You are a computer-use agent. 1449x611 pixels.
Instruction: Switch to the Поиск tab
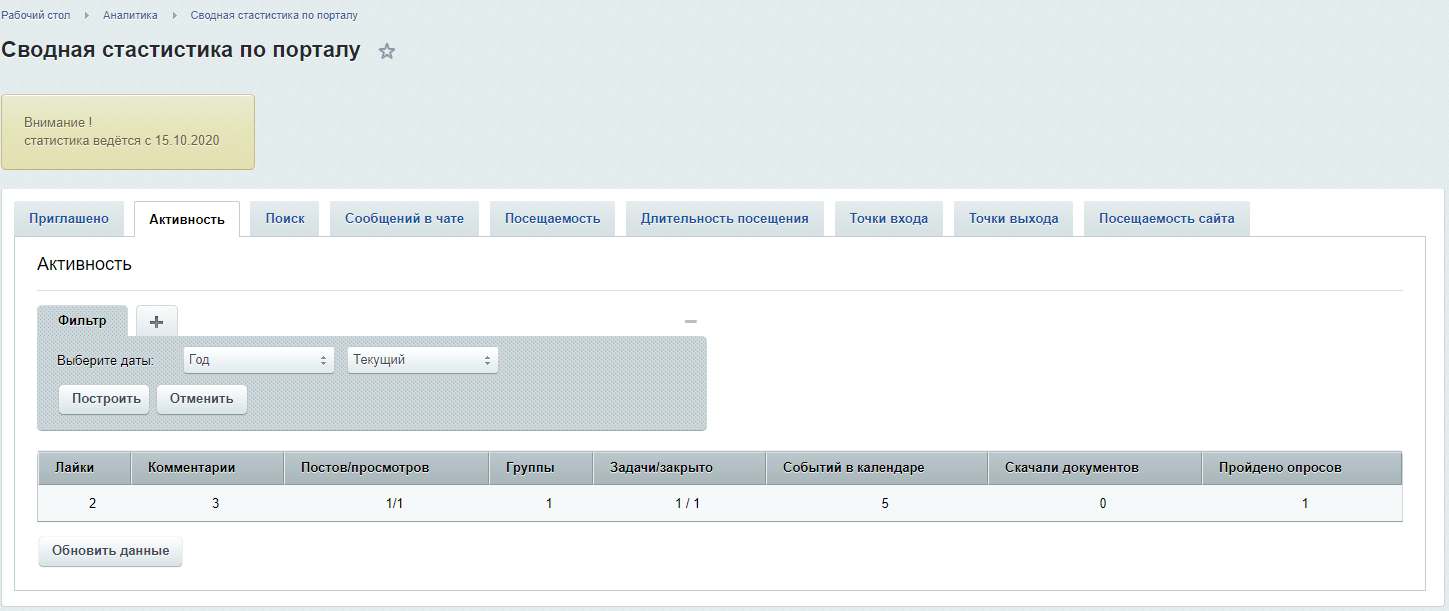(x=285, y=219)
